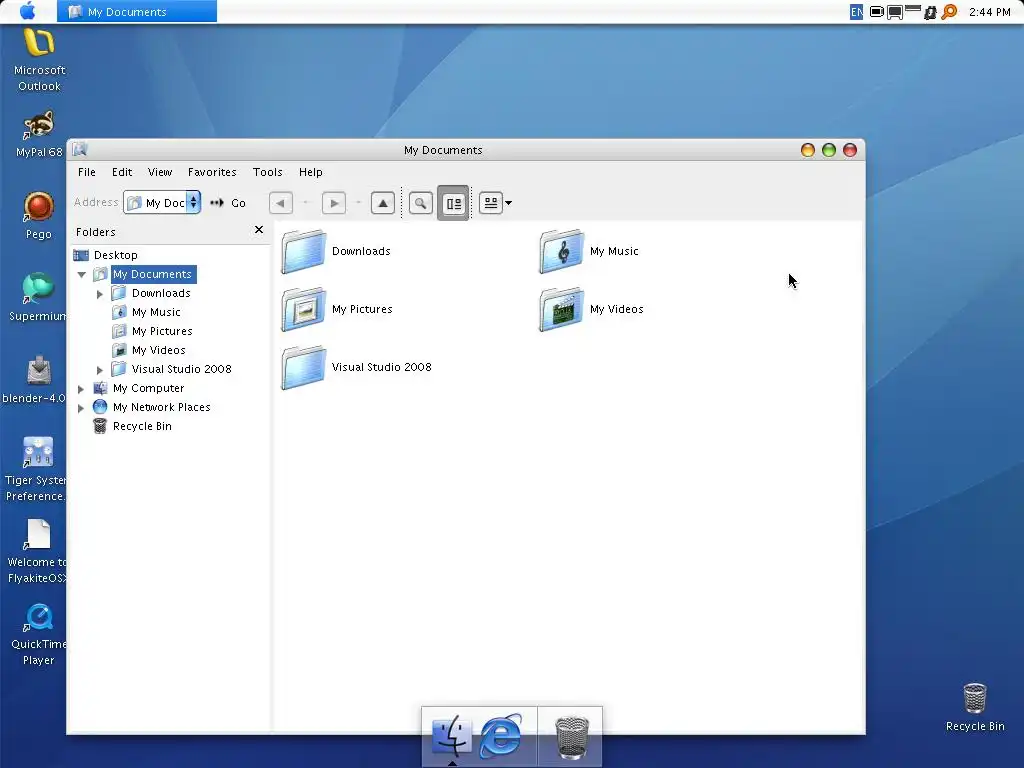Open the Downloads folder icon in main pane
1024x768 pixels.
304,251
